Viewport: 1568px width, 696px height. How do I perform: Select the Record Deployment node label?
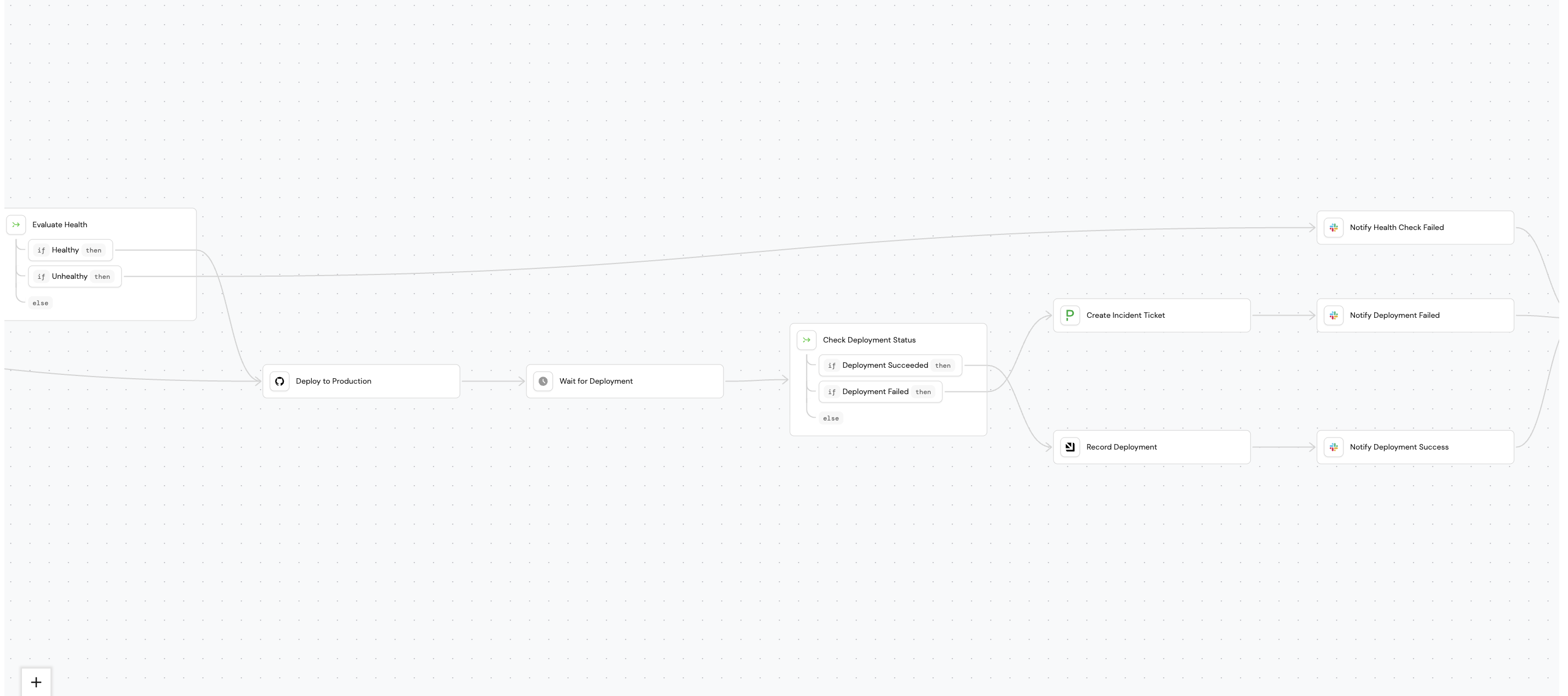point(1121,447)
